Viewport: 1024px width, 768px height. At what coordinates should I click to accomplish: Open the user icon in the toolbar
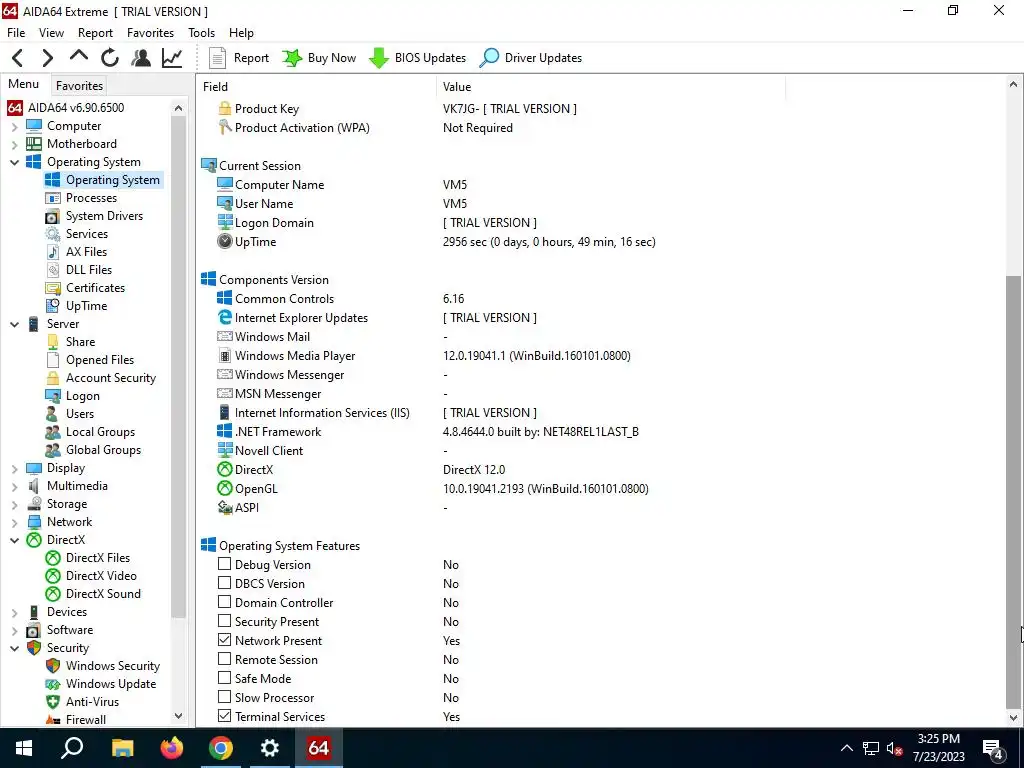pos(140,58)
